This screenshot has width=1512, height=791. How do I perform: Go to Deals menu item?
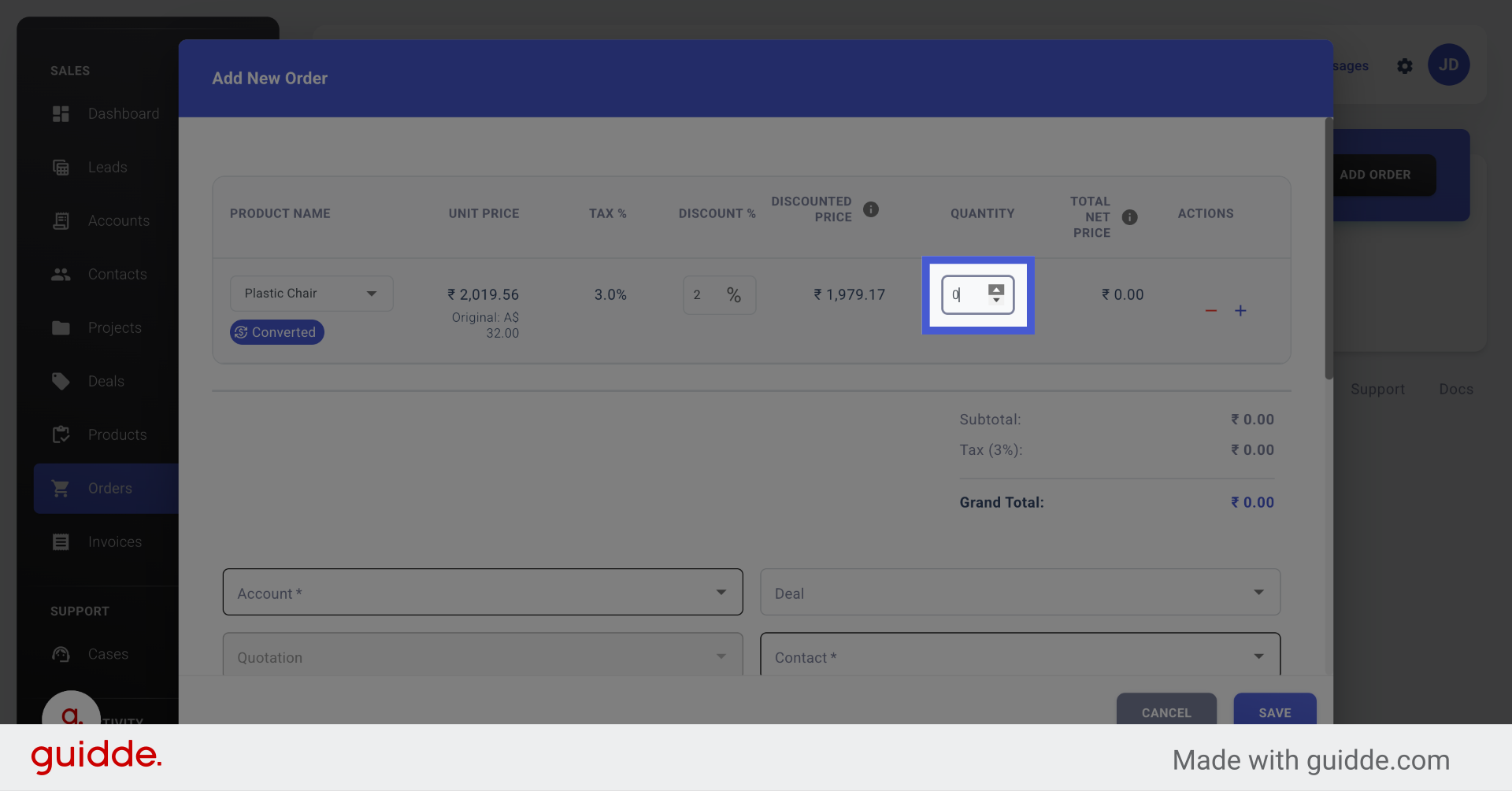click(x=106, y=382)
